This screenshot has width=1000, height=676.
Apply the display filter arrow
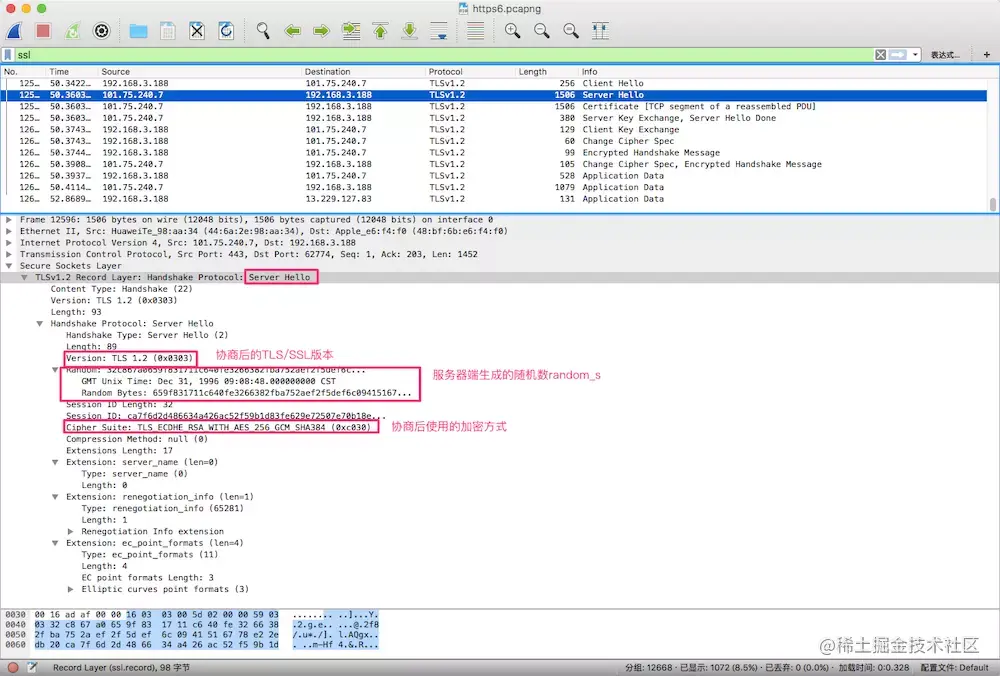coord(898,55)
